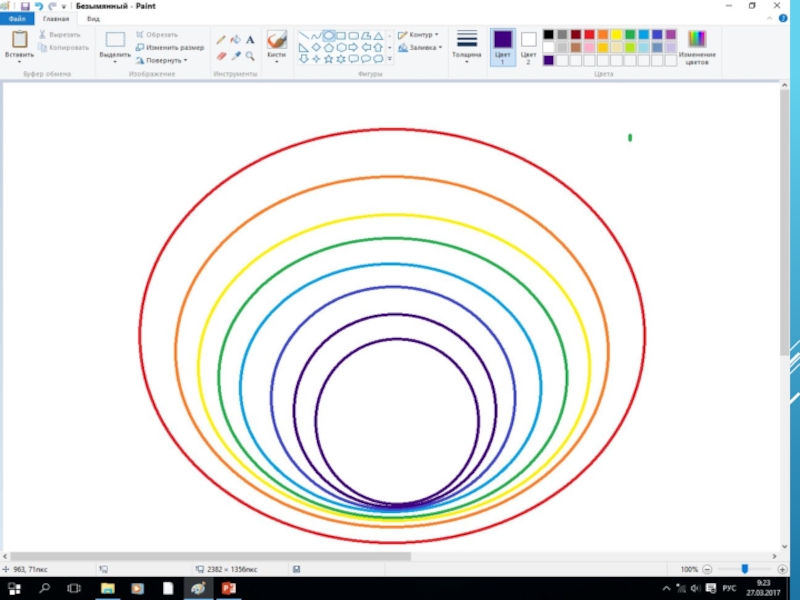This screenshot has width=800, height=600.
Task: Open Изменение цветов color editor
Action: [x=697, y=46]
